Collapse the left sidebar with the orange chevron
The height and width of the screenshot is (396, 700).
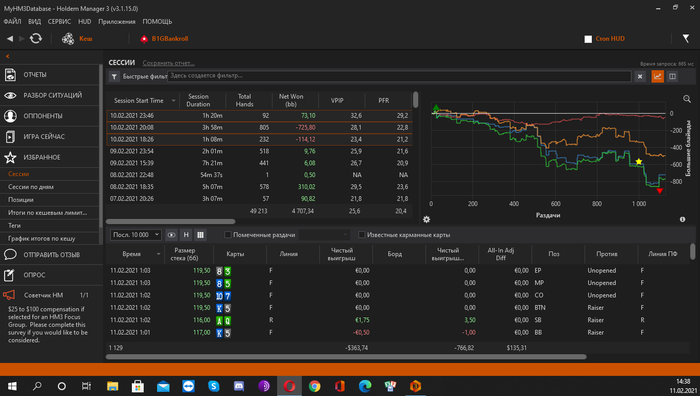pyautogui.click(x=8, y=56)
